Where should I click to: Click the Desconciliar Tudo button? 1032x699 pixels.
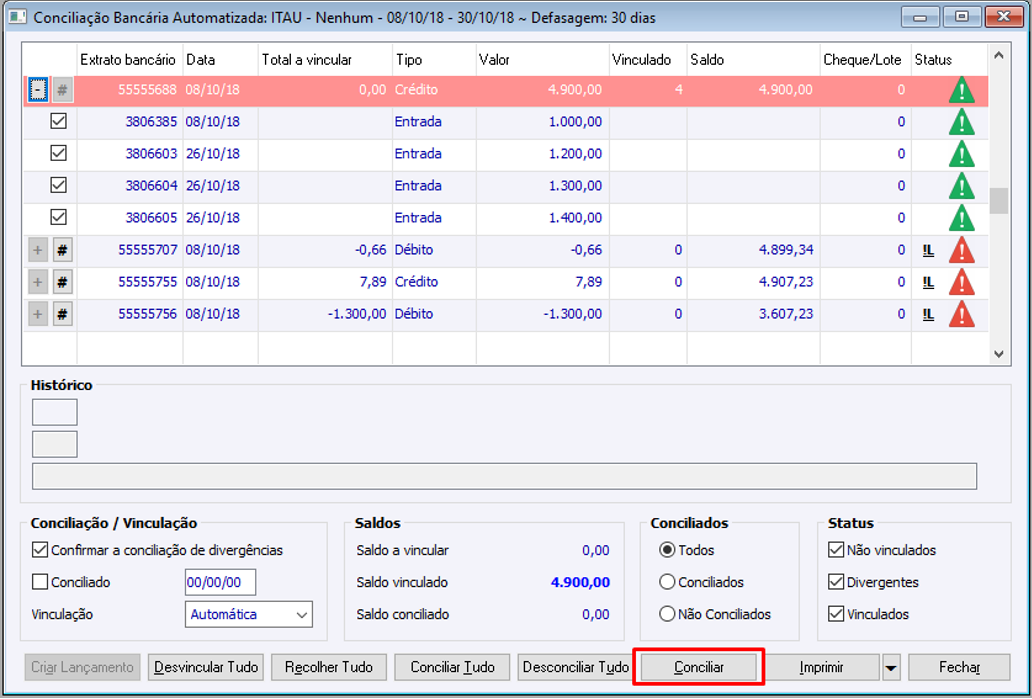pos(575,667)
